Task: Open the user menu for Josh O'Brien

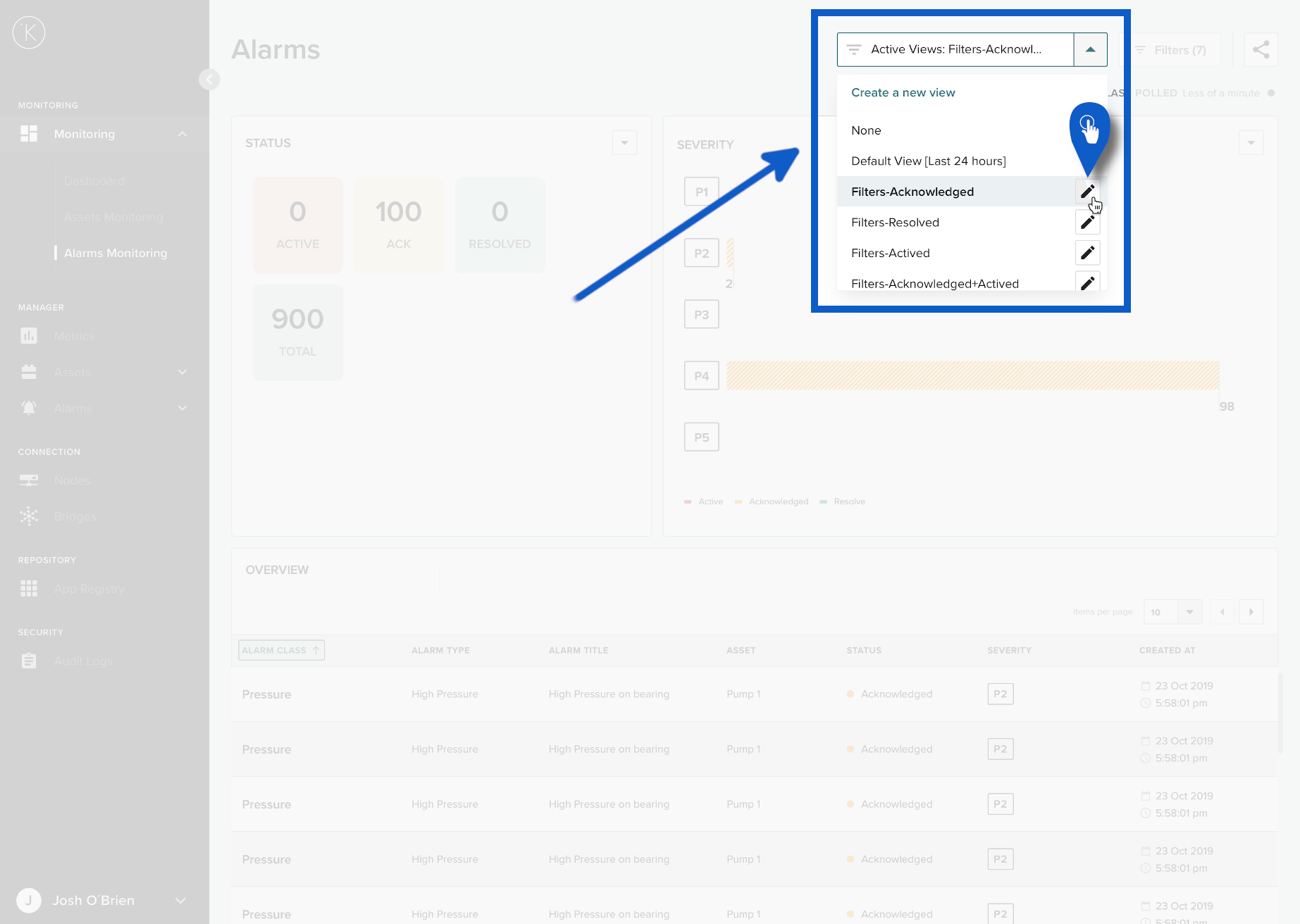Action: click(x=180, y=901)
